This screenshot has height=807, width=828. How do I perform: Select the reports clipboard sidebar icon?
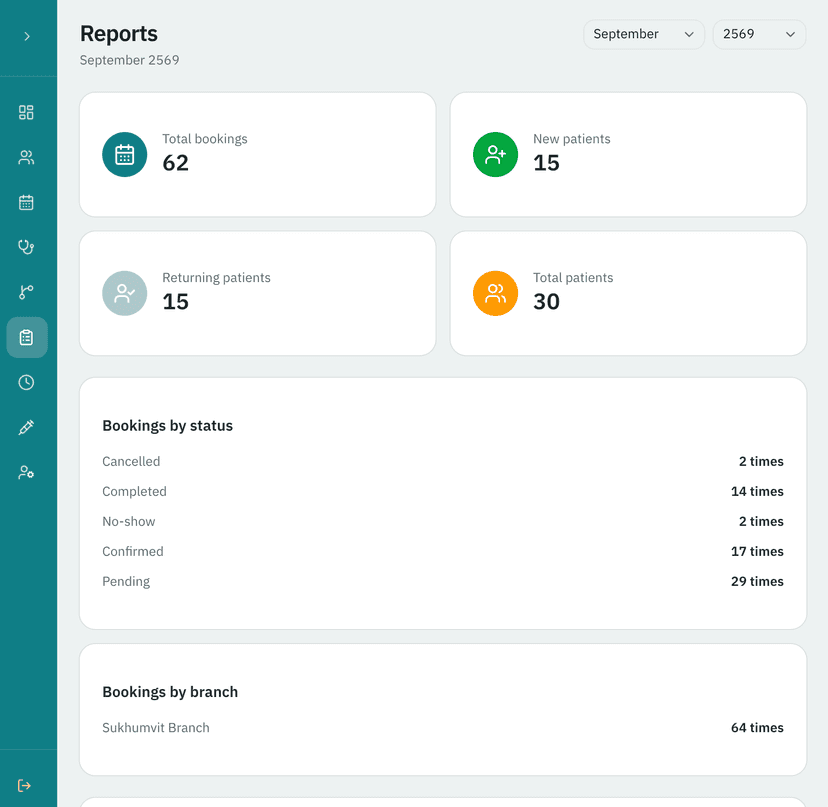27,337
